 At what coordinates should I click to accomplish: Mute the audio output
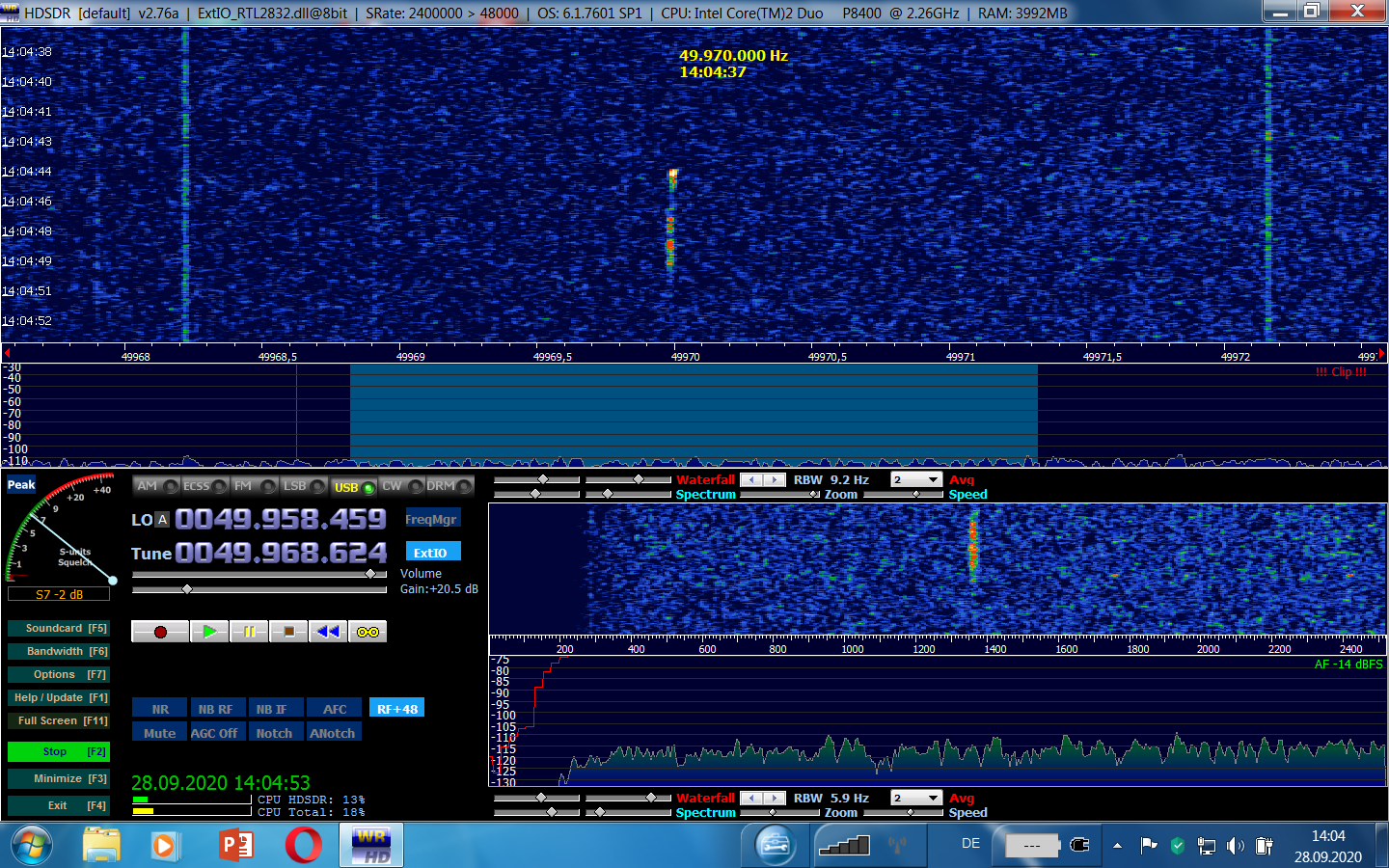160,733
